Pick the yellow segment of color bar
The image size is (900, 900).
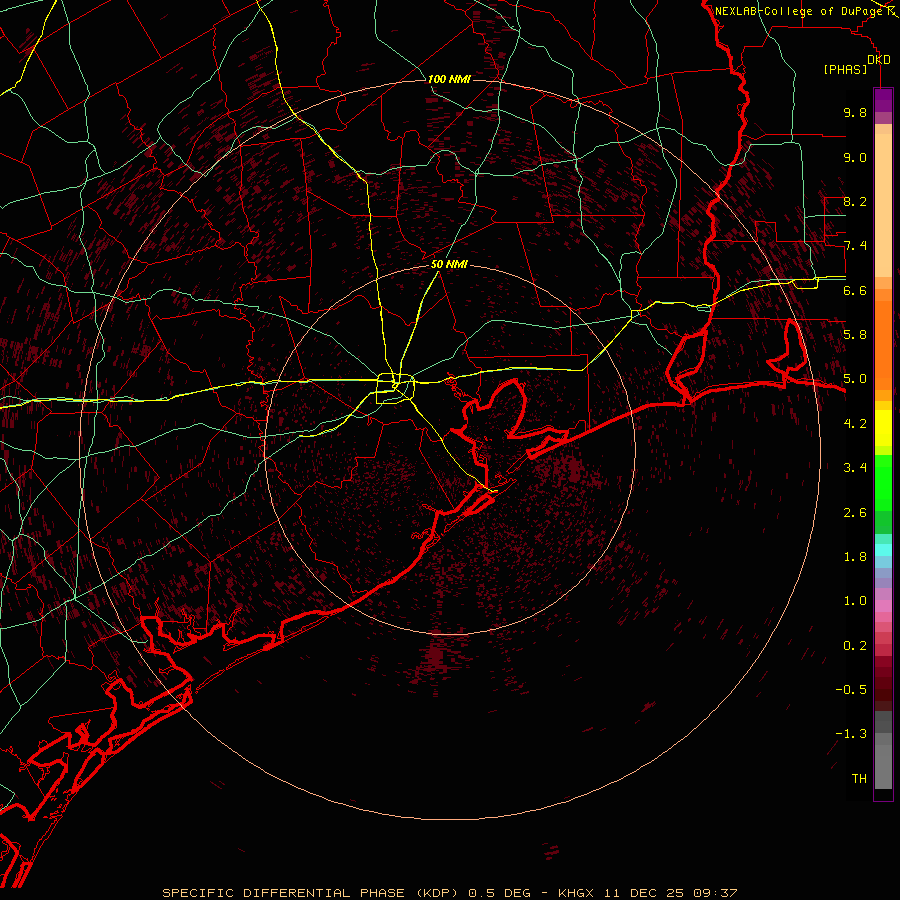[x=883, y=428]
